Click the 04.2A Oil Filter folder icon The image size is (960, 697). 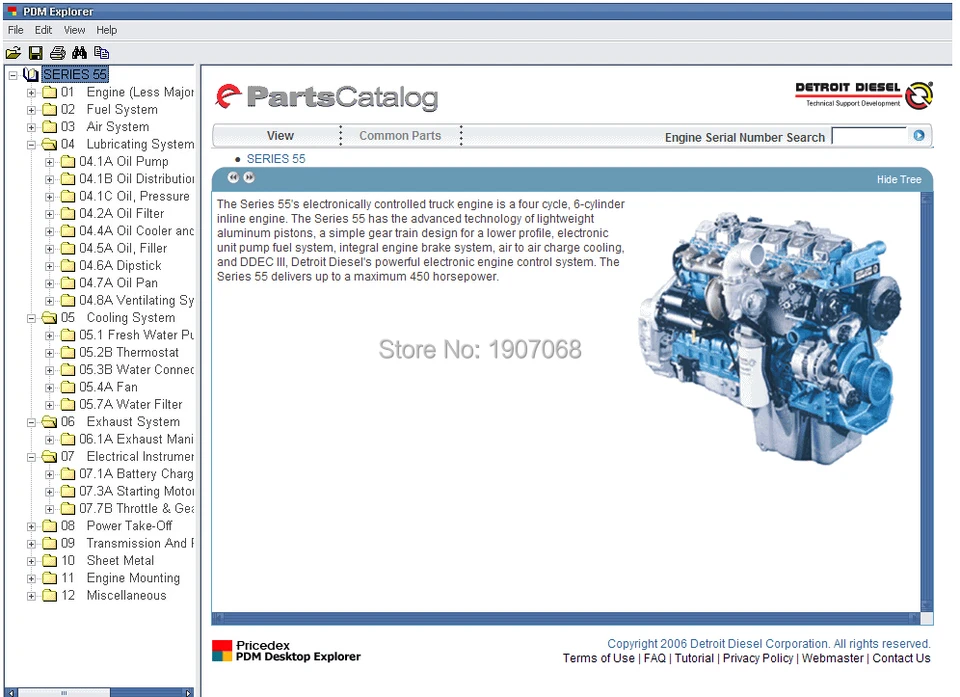coord(68,214)
